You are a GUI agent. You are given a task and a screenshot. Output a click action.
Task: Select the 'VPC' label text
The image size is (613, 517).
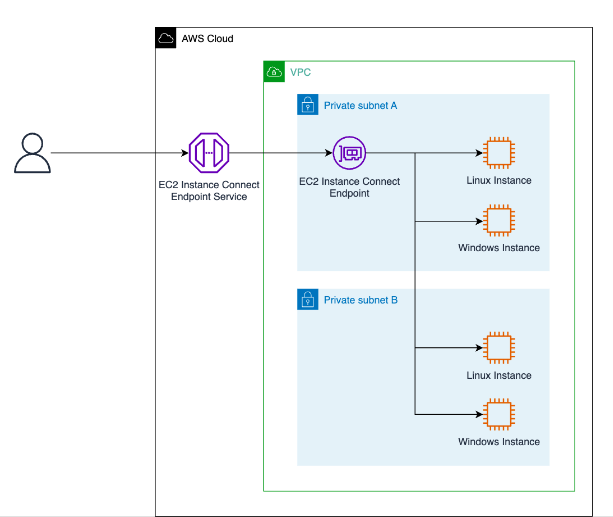click(300, 72)
